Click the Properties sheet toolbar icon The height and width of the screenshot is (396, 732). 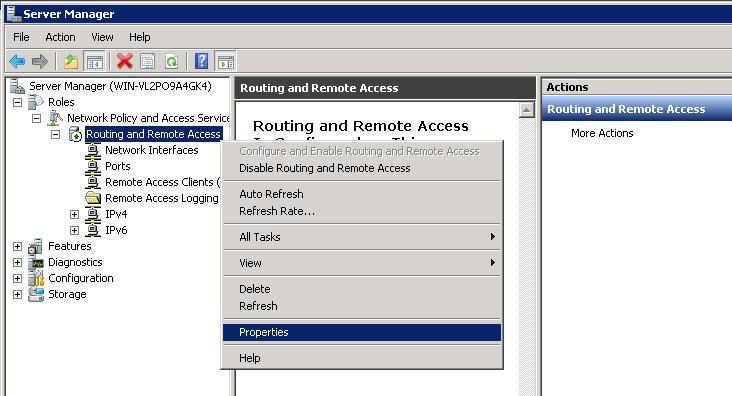(148, 61)
